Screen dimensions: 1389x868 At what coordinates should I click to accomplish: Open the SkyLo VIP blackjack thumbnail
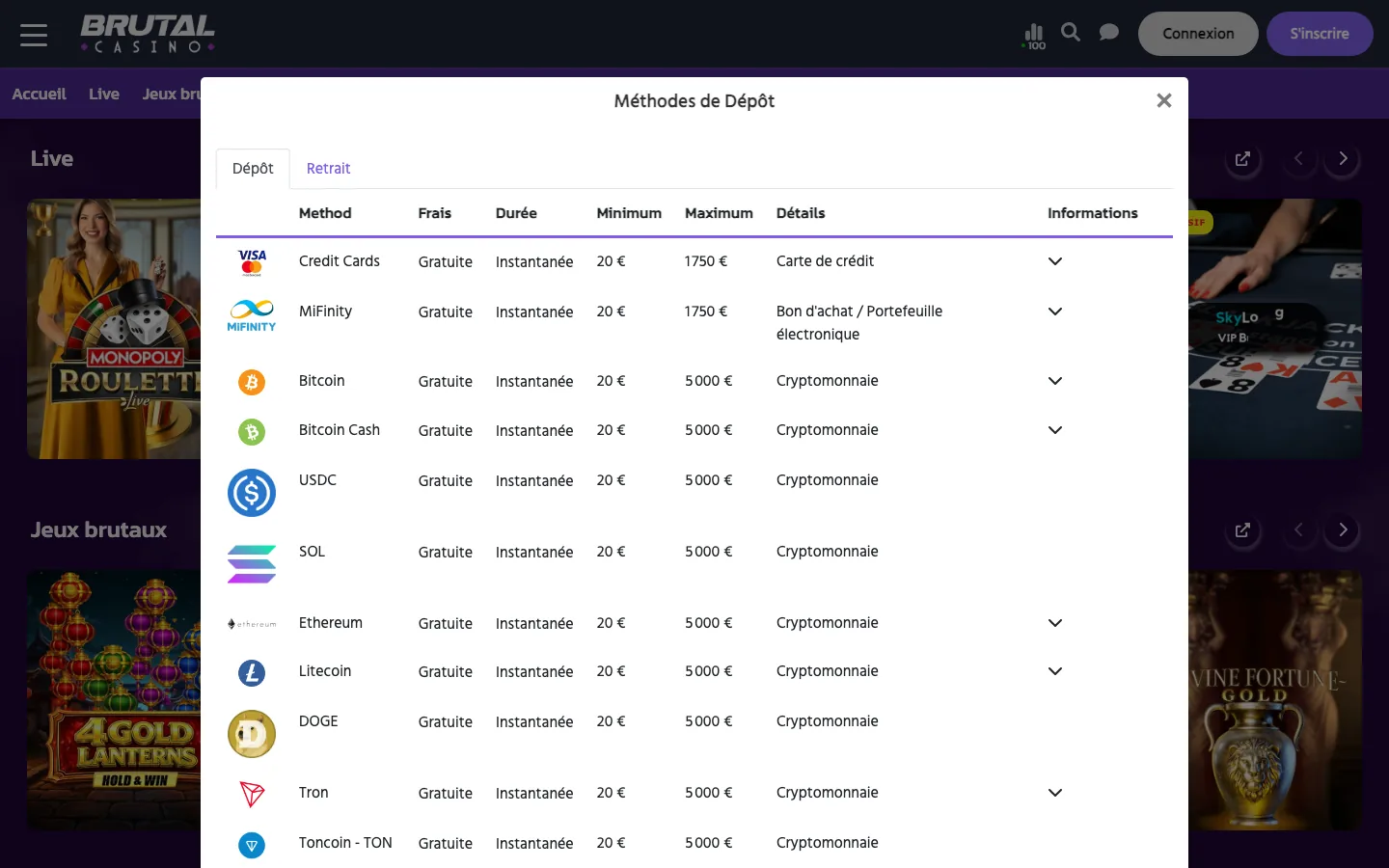1275,329
